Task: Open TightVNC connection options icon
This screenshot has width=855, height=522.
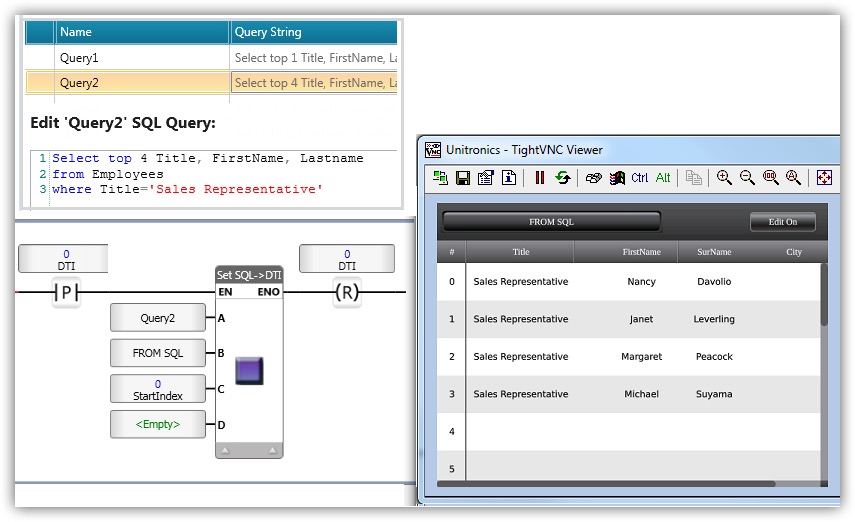Action: 486,178
